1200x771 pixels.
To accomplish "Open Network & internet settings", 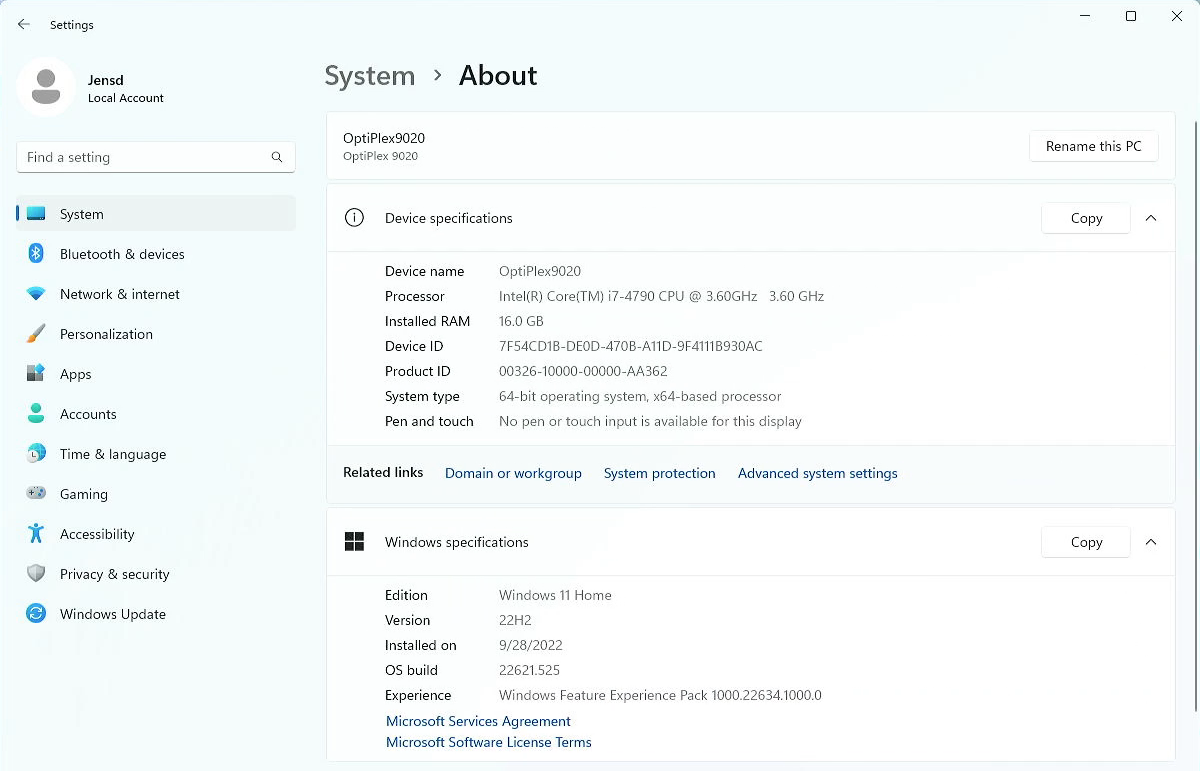I will click(120, 294).
